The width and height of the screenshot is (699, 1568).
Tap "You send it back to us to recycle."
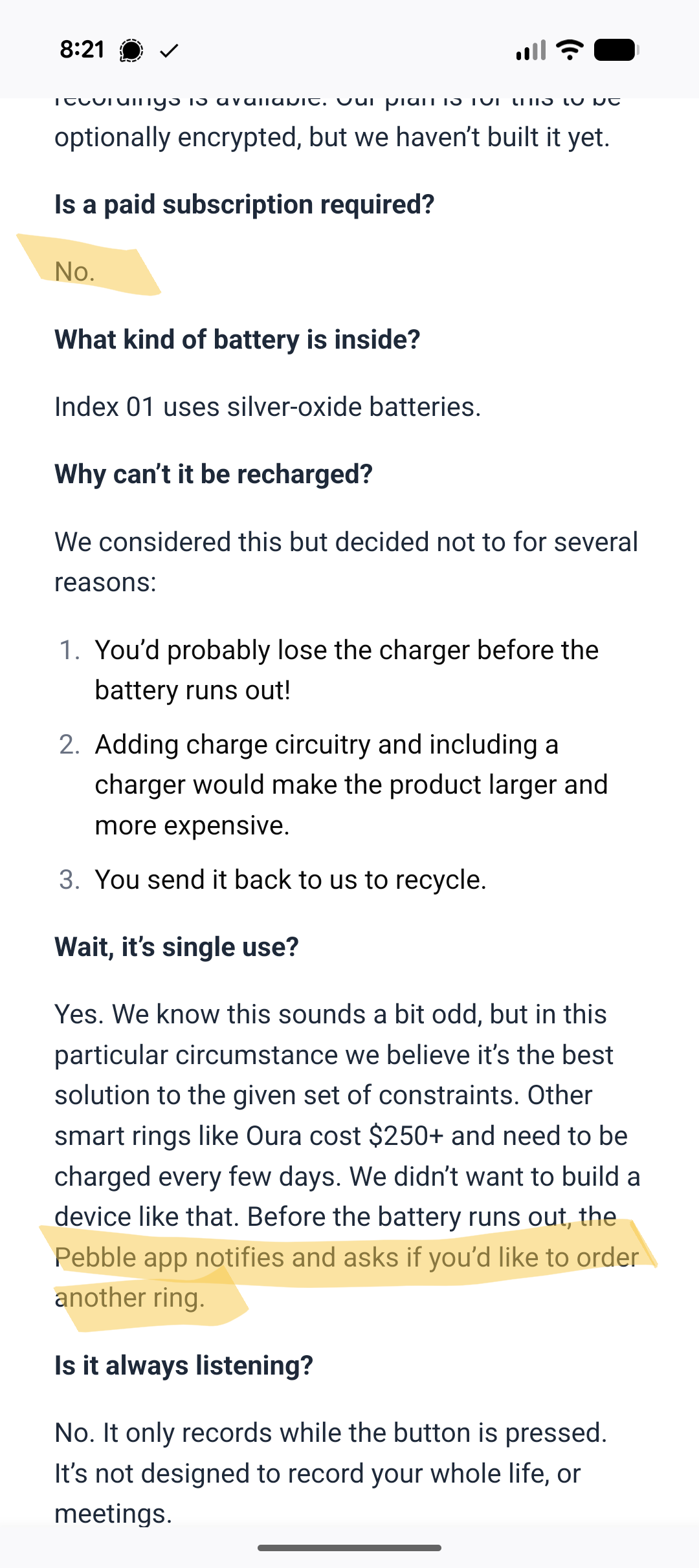coord(291,880)
